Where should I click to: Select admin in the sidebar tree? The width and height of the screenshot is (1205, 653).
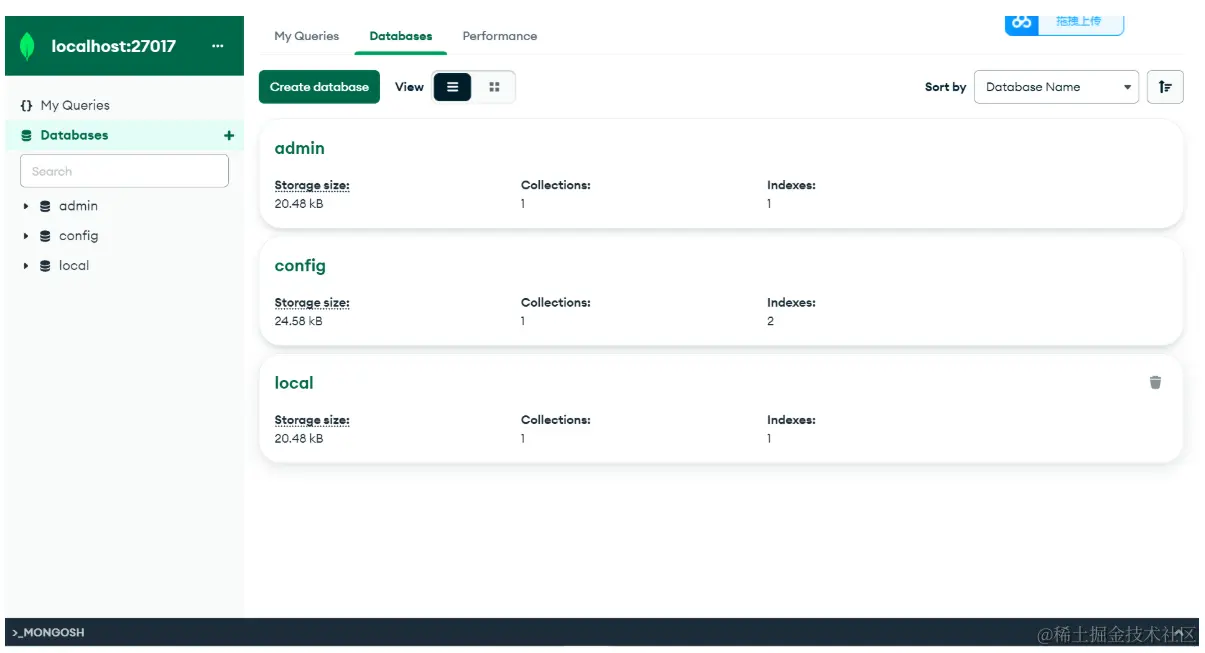(x=78, y=206)
